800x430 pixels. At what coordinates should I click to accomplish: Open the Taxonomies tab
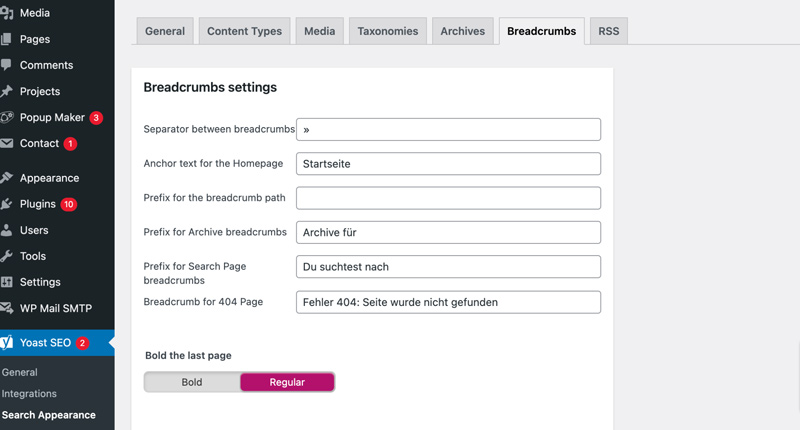click(x=388, y=31)
